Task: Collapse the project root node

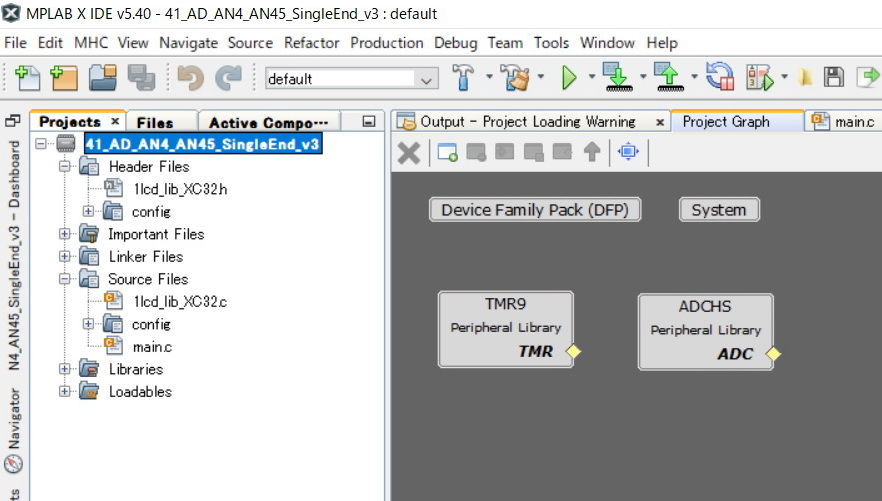Action: (41, 144)
